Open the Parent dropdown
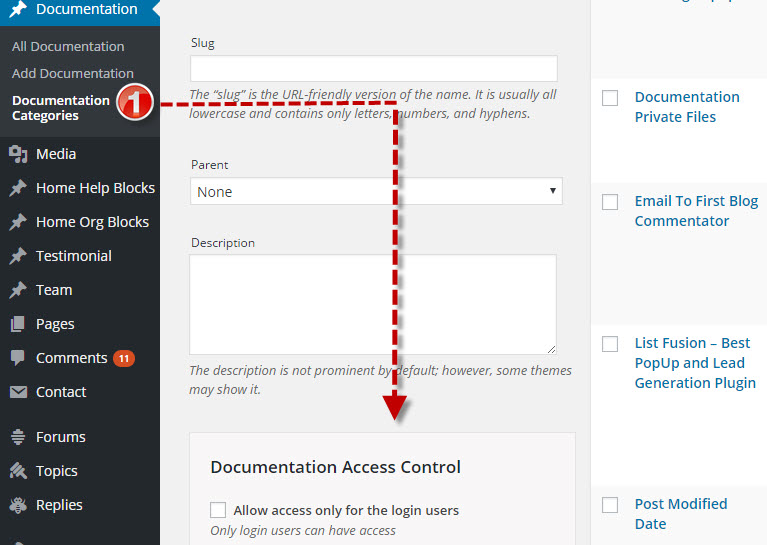 [x=375, y=192]
